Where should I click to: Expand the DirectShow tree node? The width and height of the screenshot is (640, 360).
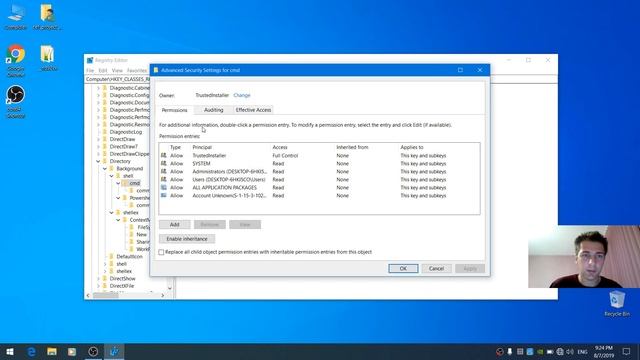[98, 278]
